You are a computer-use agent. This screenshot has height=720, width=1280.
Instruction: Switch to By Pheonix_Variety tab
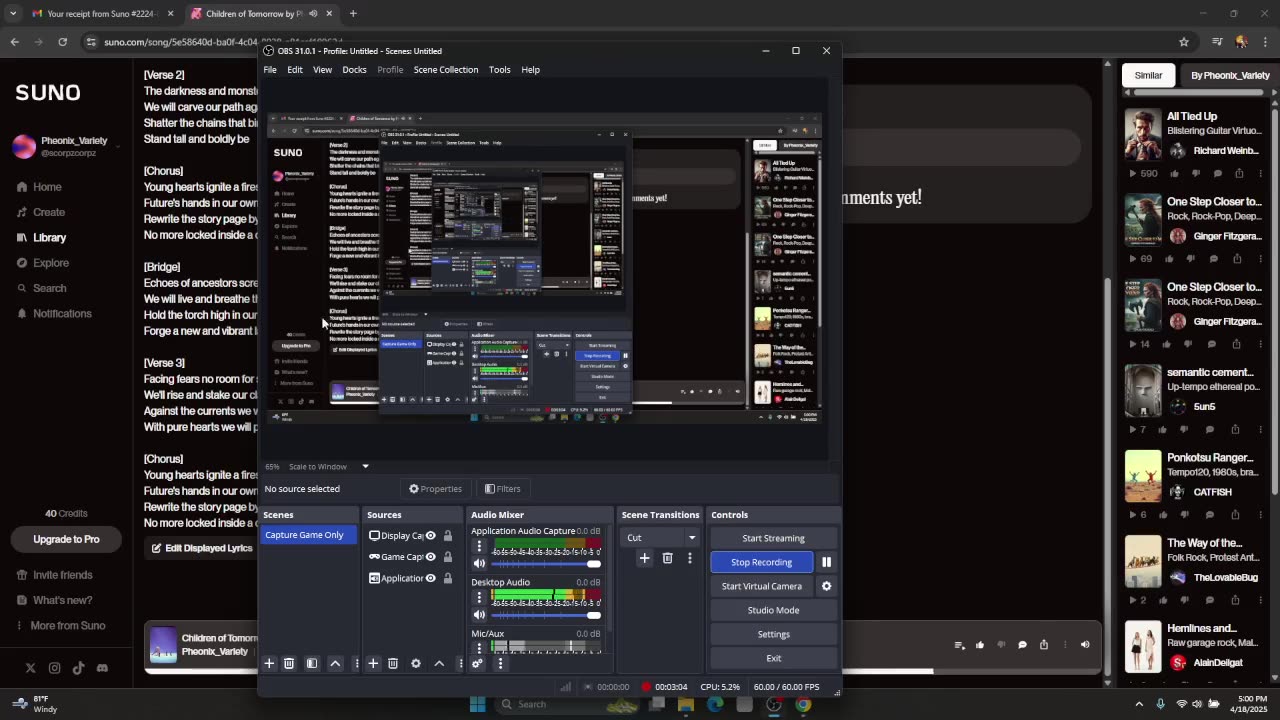coord(1229,75)
